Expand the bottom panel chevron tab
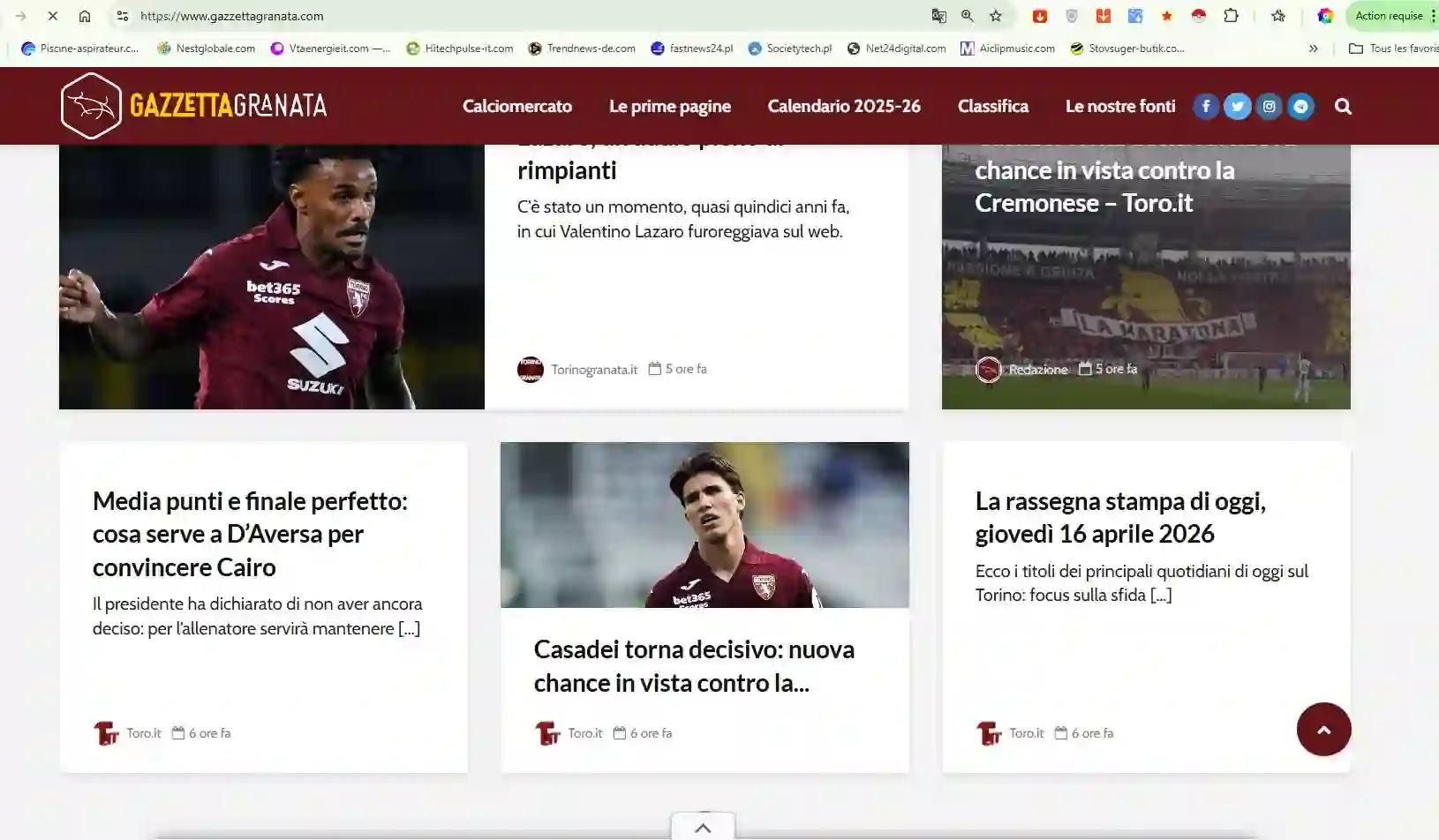The width and height of the screenshot is (1439, 840). tap(703, 828)
